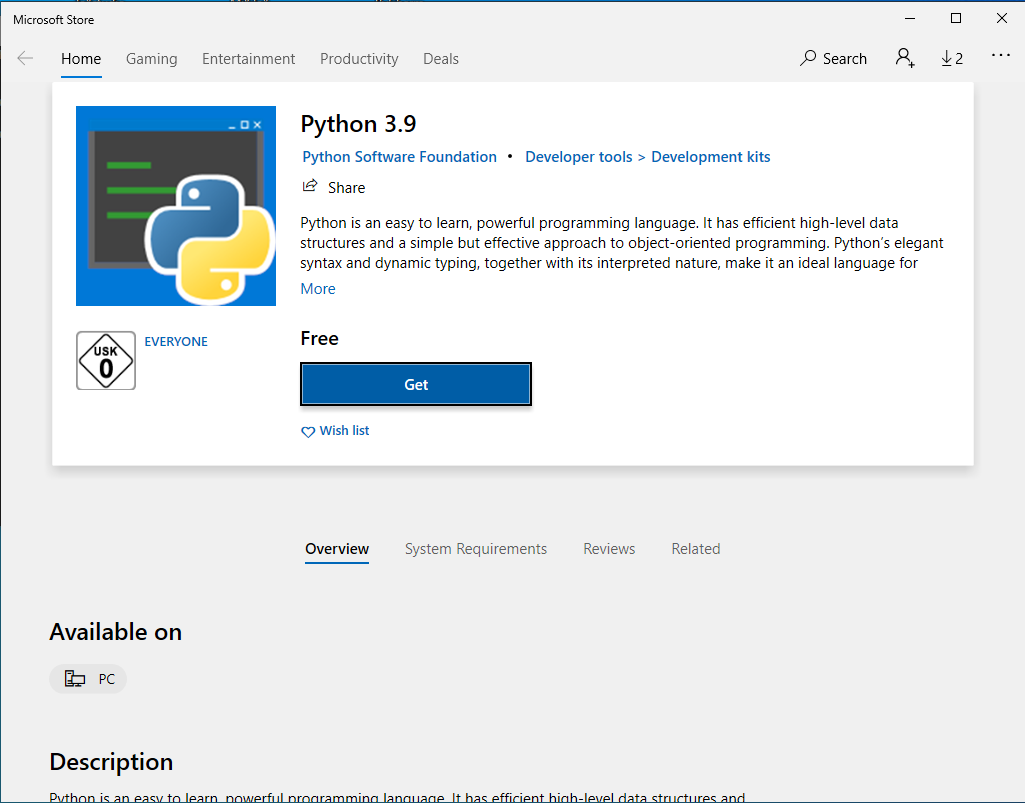
Task: Open the Development kits subcategory link
Action: click(711, 157)
